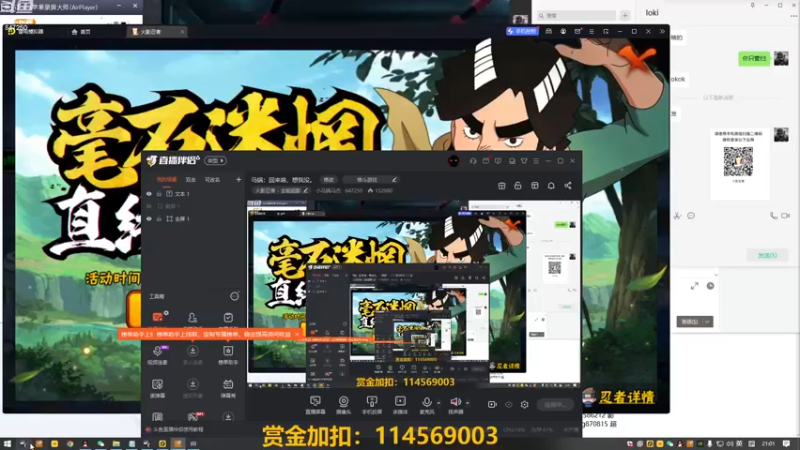Open customer service headset icon
Image resolution: width=800 pixels, height=450 pixels.
pyautogui.click(x=473, y=161)
